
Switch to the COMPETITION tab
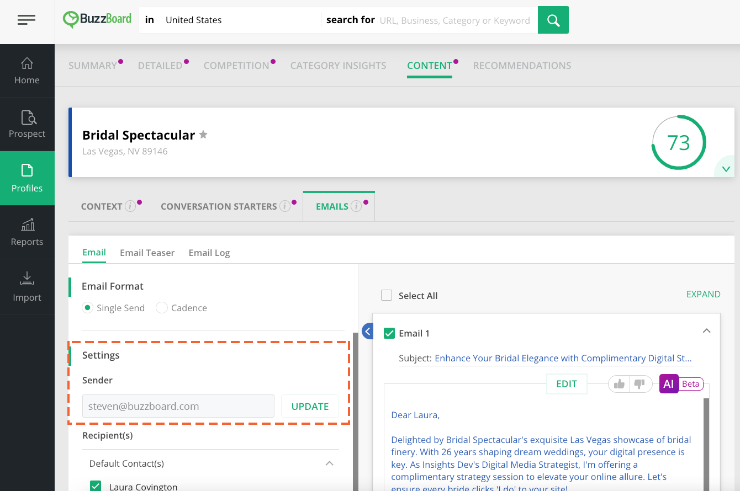pos(236,66)
